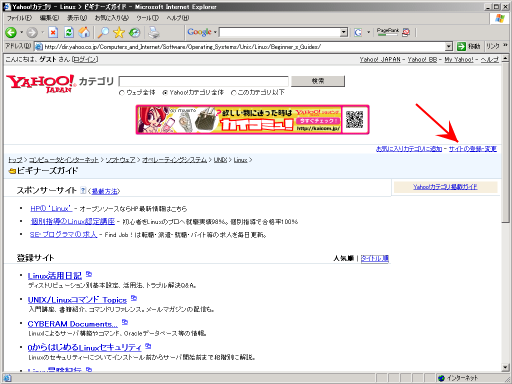Expand the Google search box dropdown

coord(344,32)
